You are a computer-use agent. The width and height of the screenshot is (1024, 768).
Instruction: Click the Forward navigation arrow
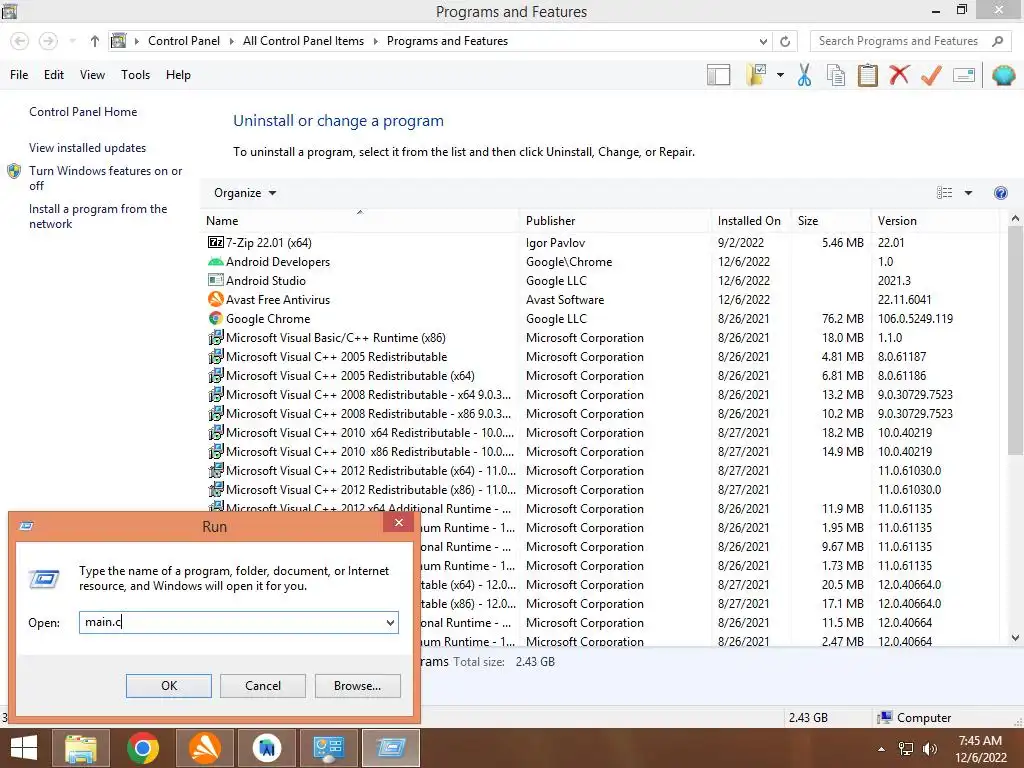[48, 41]
